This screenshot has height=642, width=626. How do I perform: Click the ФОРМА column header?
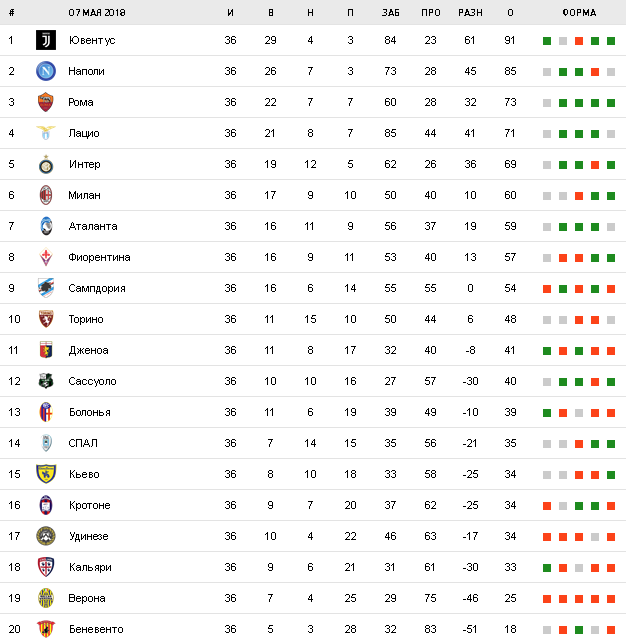(x=579, y=13)
